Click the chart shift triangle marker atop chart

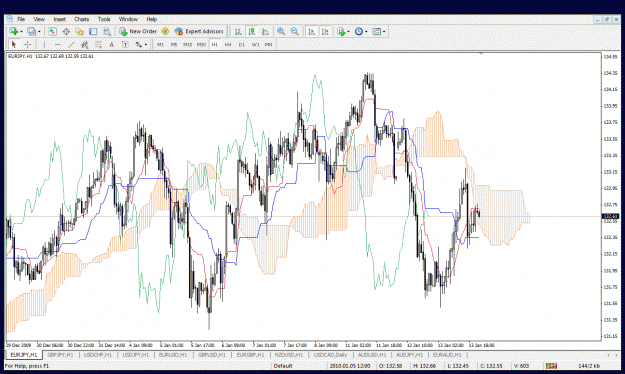coord(481,53)
